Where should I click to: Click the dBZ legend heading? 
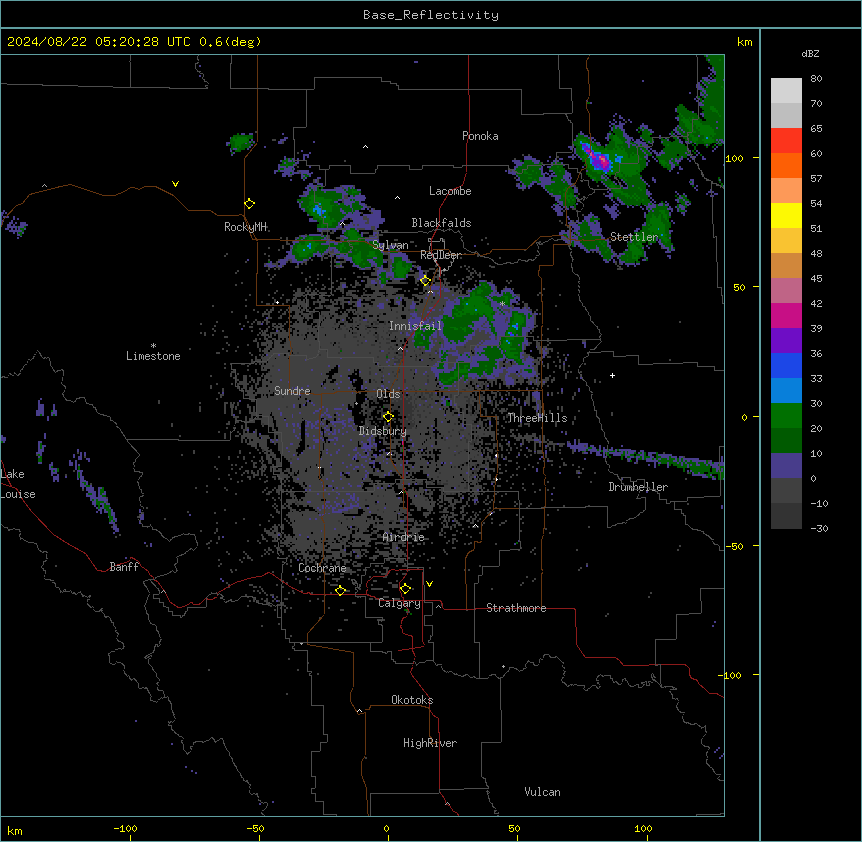(810, 54)
